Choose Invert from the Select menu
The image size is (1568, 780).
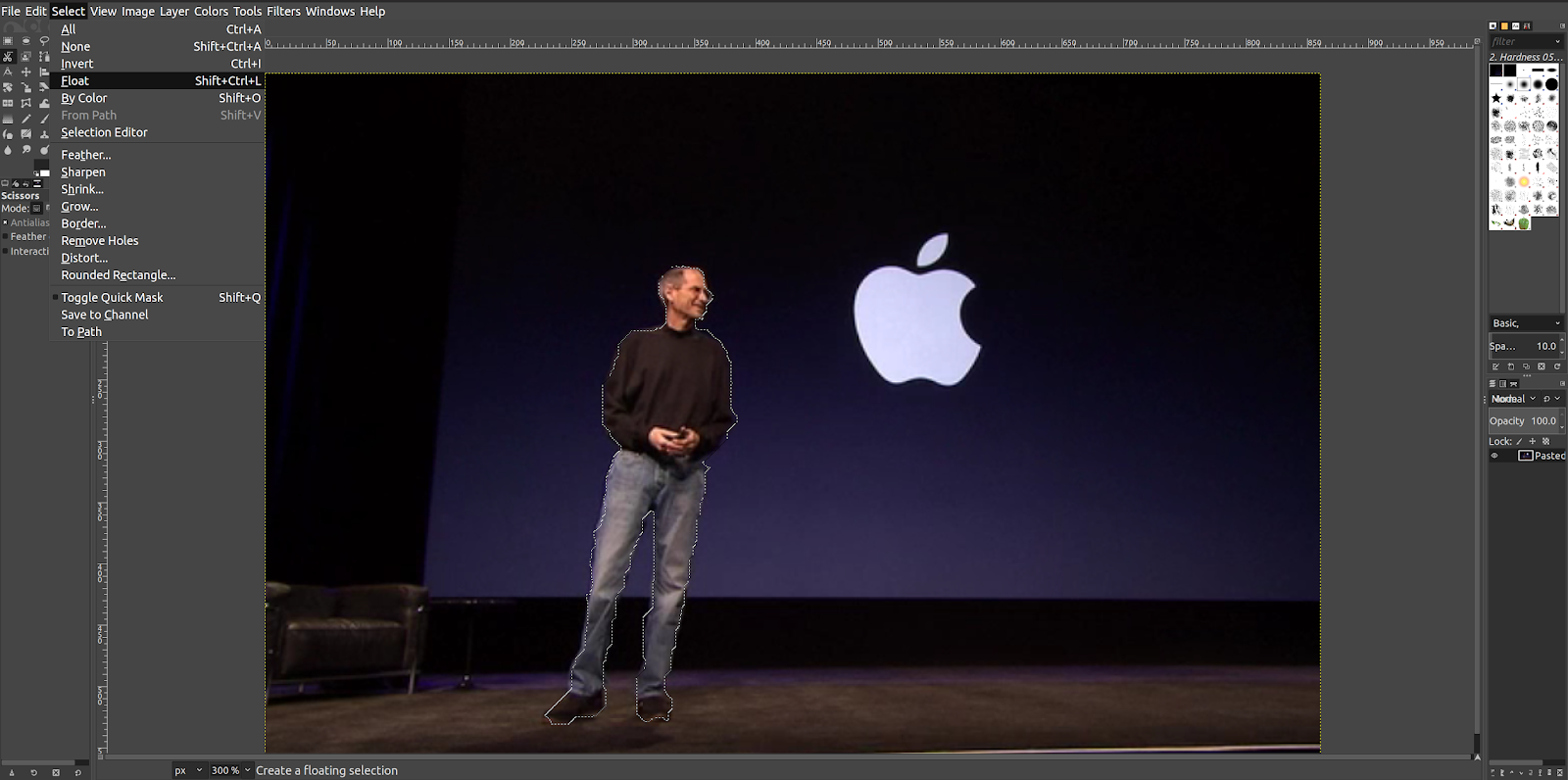point(157,64)
